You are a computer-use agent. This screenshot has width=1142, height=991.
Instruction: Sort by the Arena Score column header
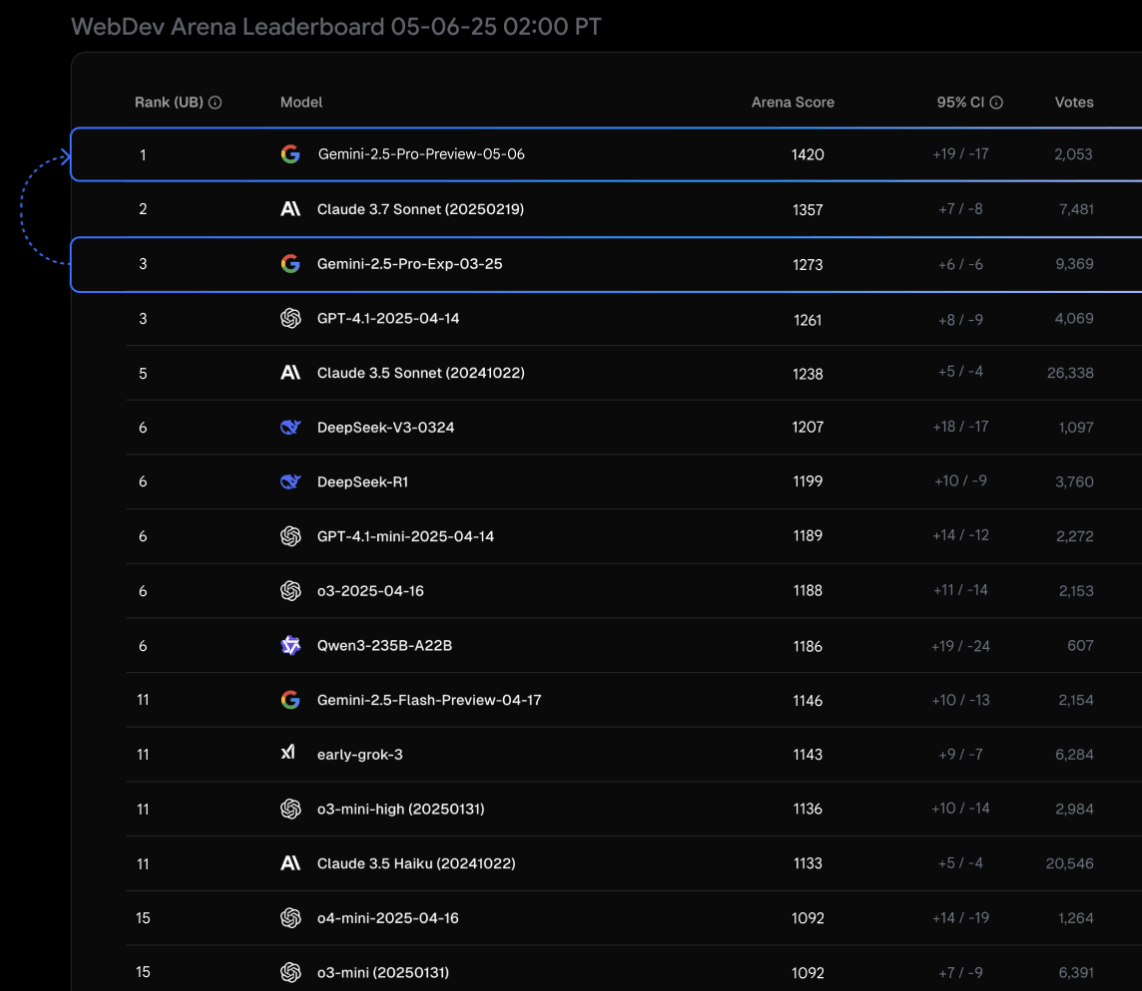[x=792, y=102]
